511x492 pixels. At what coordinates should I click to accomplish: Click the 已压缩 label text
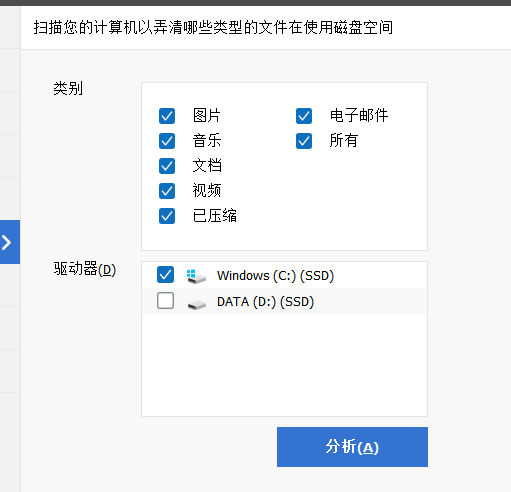click(x=215, y=215)
